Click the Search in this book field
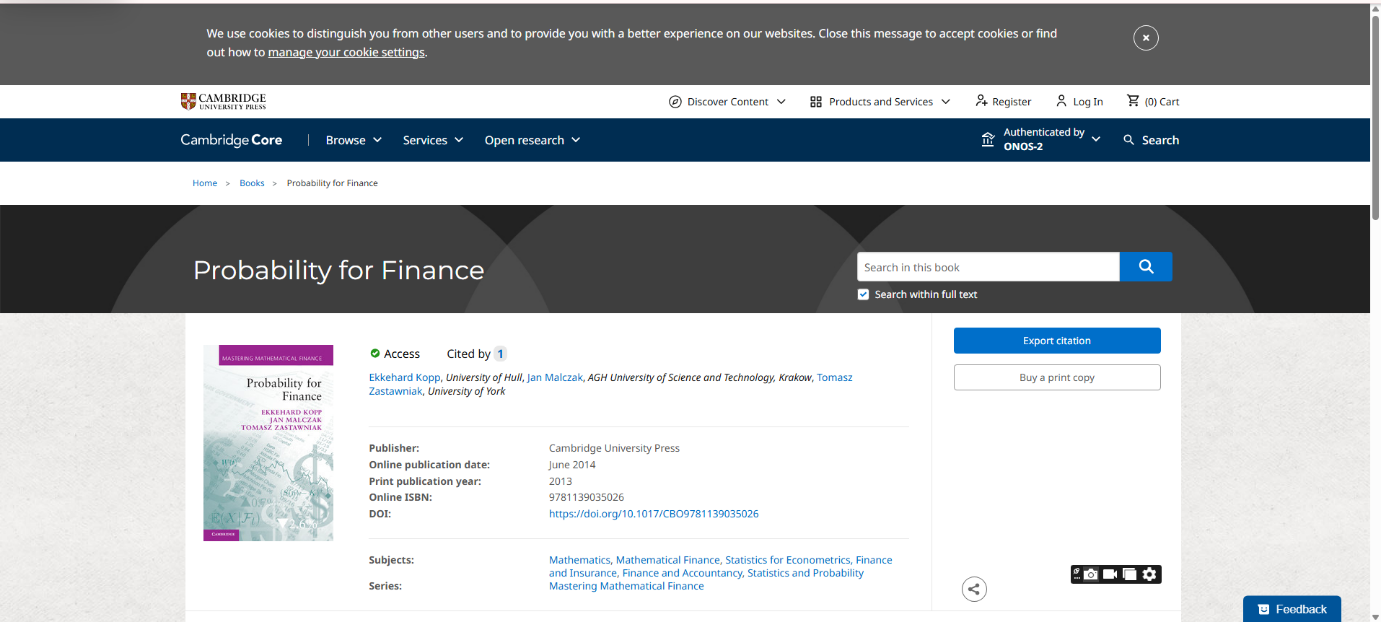1381x622 pixels. pos(987,267)
